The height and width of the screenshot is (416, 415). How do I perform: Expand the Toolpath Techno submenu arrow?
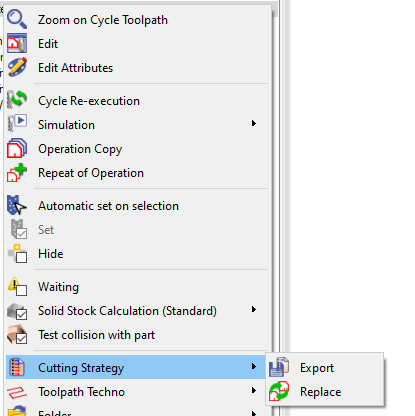click(254, 390)
